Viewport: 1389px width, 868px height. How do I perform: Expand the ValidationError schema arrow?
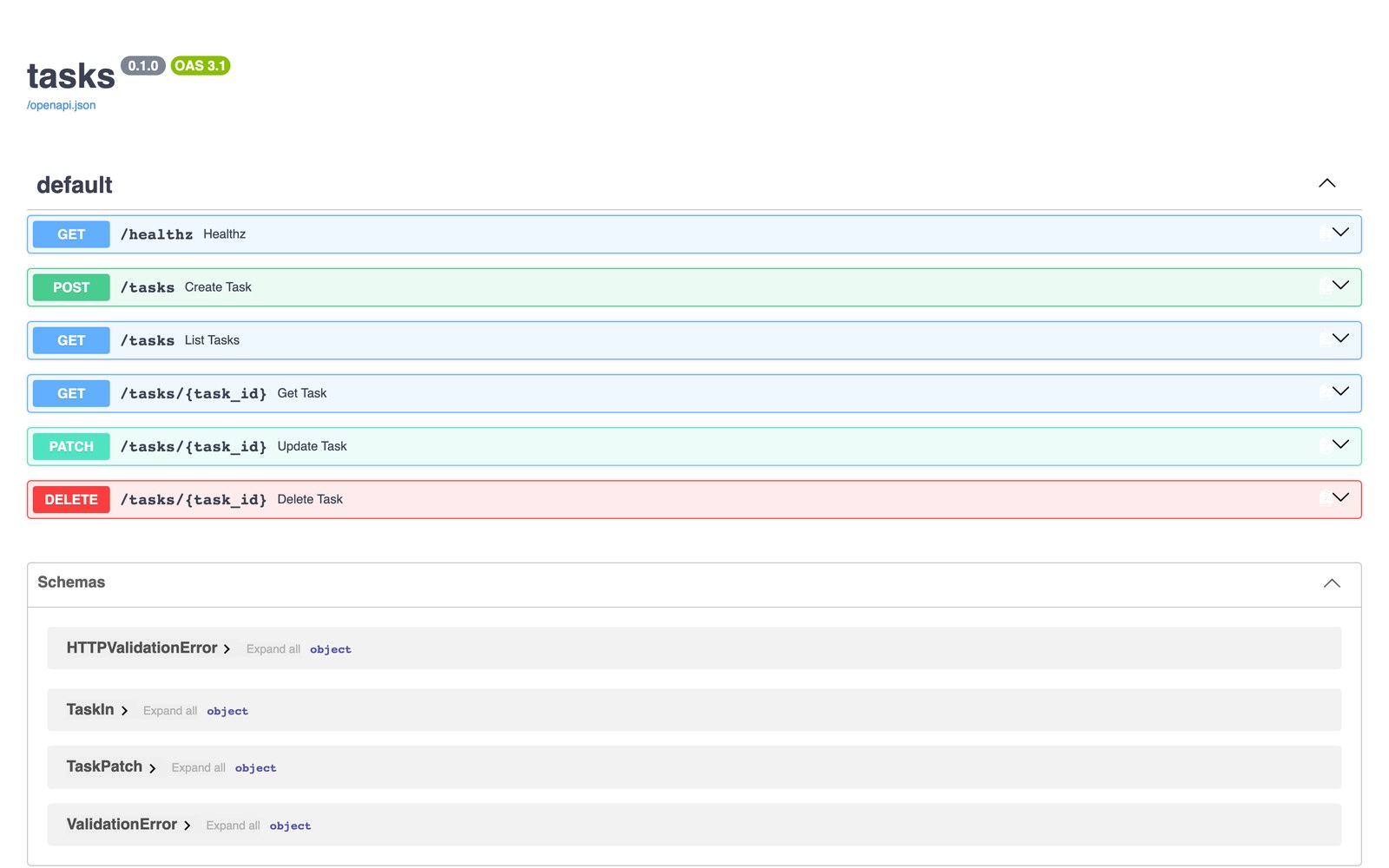coord(187,825)
